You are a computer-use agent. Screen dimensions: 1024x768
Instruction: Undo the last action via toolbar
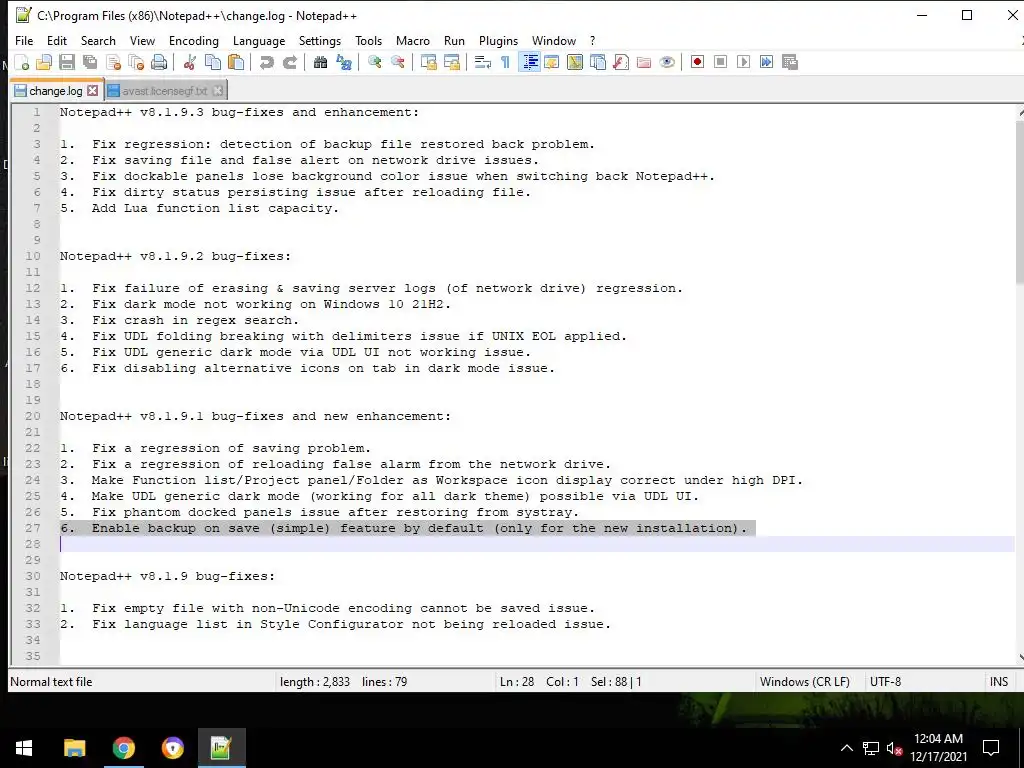point(266,62)
